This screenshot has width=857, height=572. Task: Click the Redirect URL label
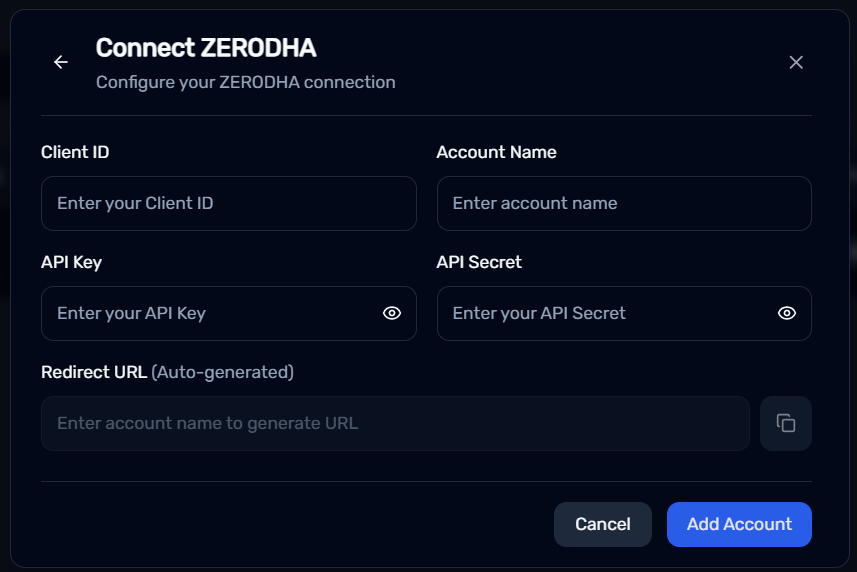click(x=94, y=372)
